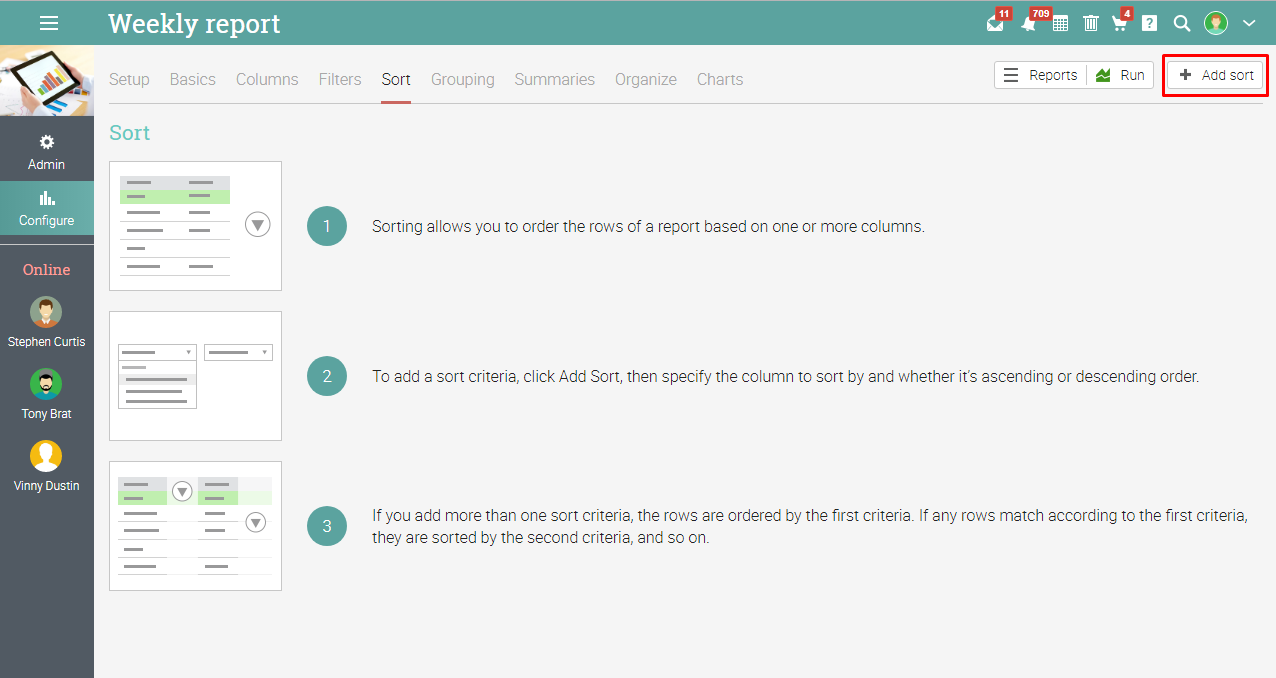This screenshot has height=678, width=1276.
Task: Click the first sorting illustration thumbnail
Action: pos(195,226)
